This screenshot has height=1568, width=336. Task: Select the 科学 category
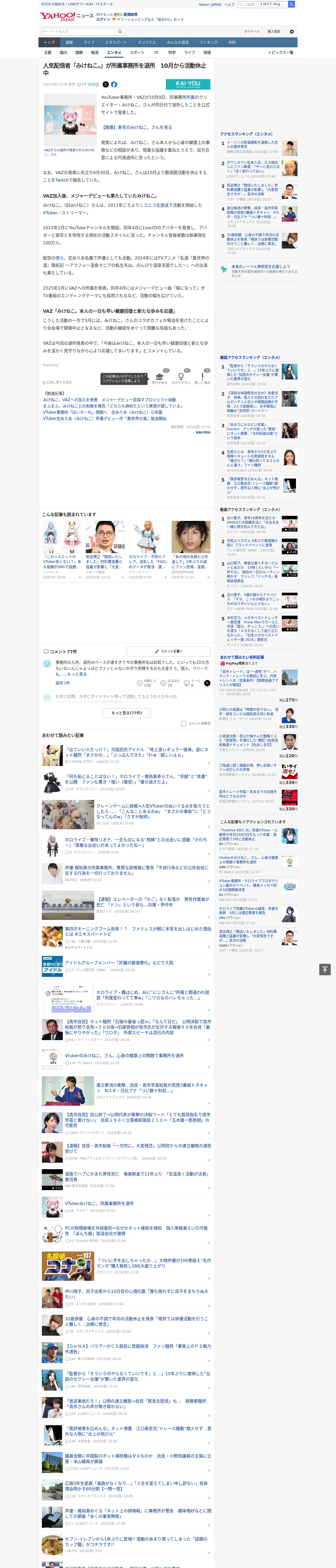pyautogui.click(x=172, y=52)
